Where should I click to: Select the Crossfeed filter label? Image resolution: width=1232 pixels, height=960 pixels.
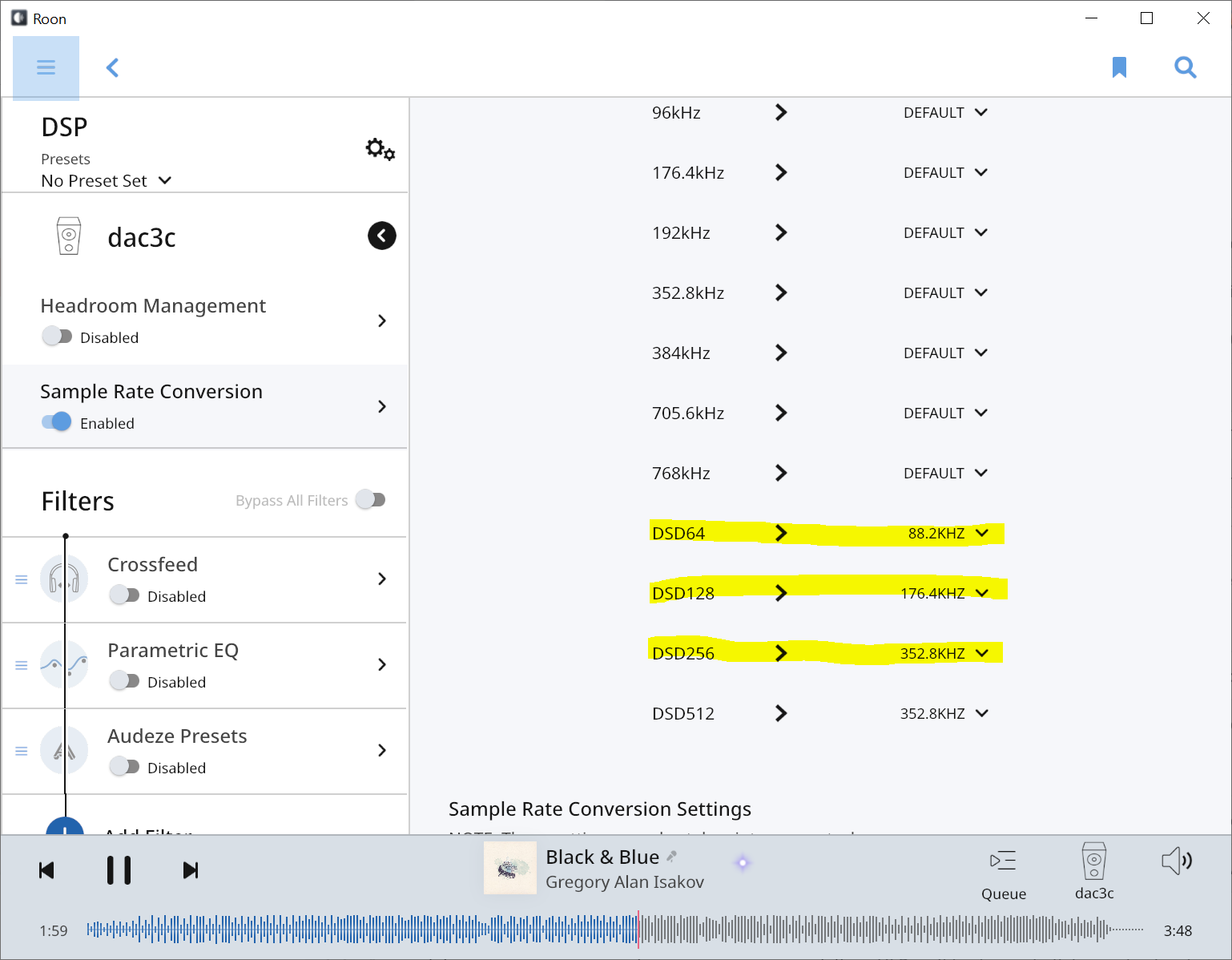153,565
